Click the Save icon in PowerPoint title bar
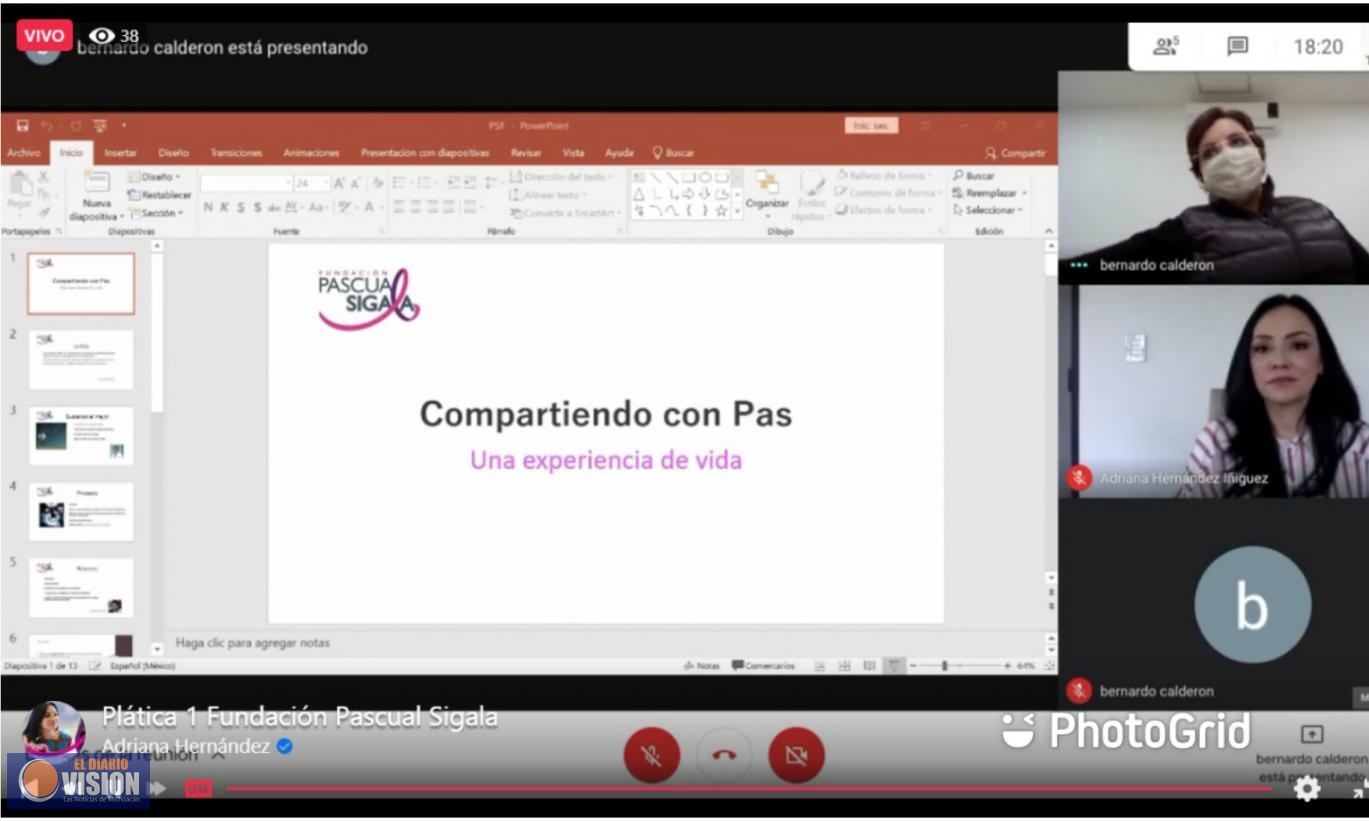This screenshot has height=821, width=1369. click(x=23, y=126)
